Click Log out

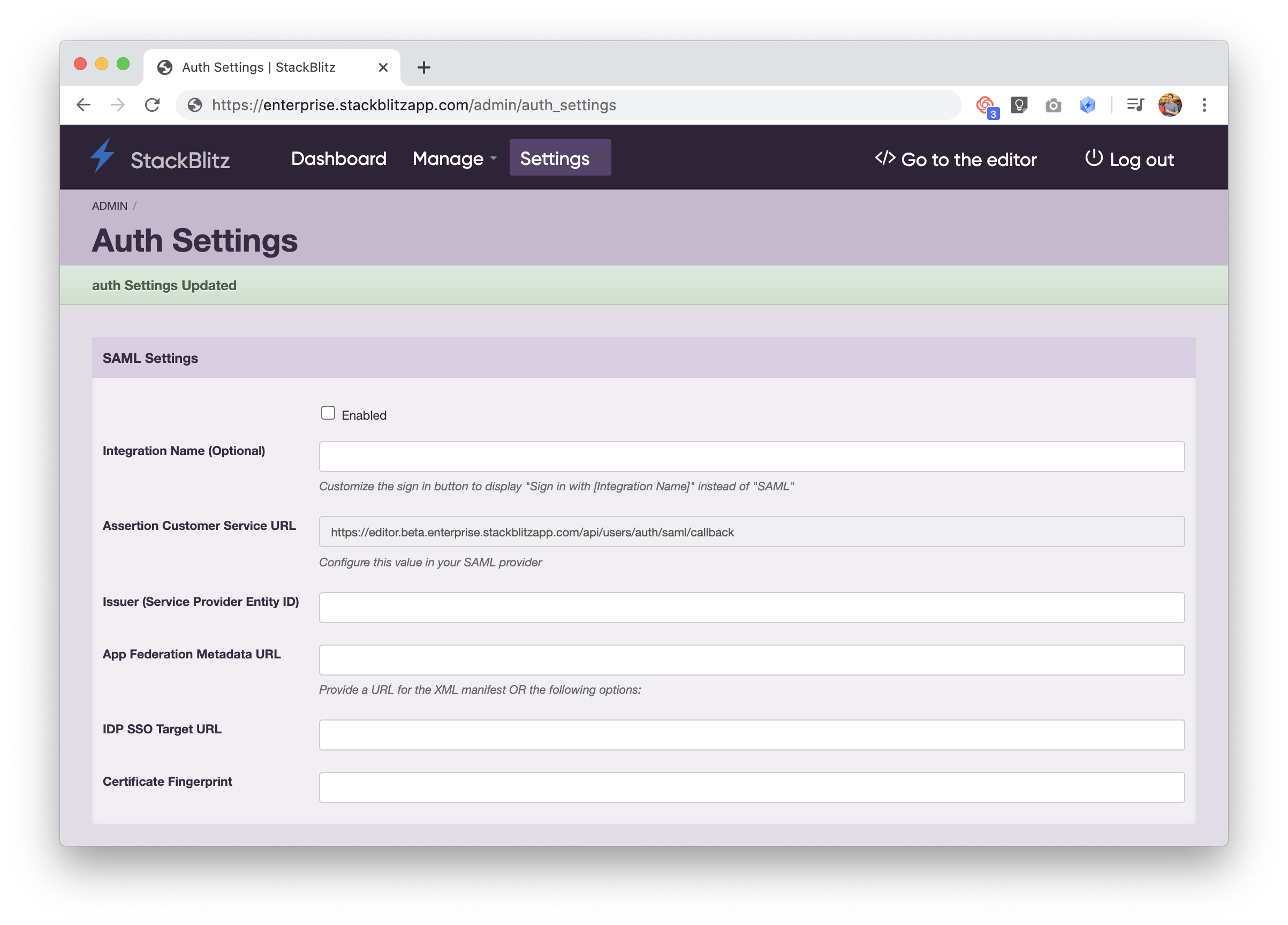point(1141,160)
